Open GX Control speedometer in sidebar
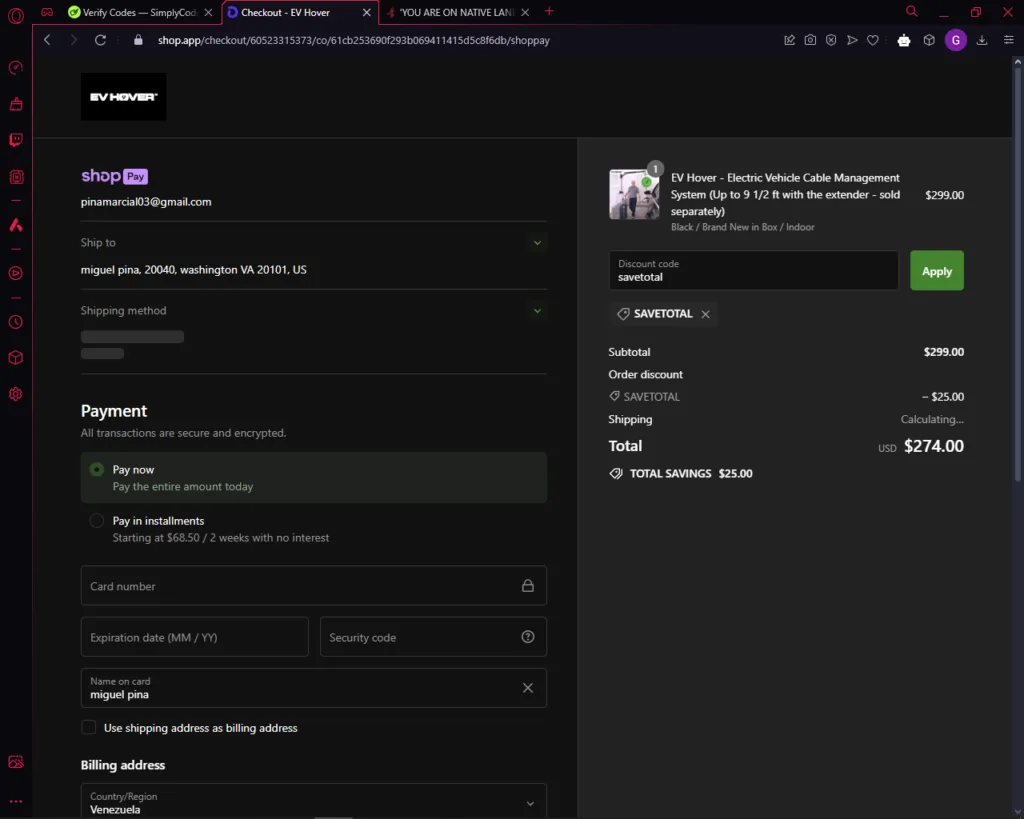The width and height of the screenshot is (1024, 819). [x=16, y=68]
